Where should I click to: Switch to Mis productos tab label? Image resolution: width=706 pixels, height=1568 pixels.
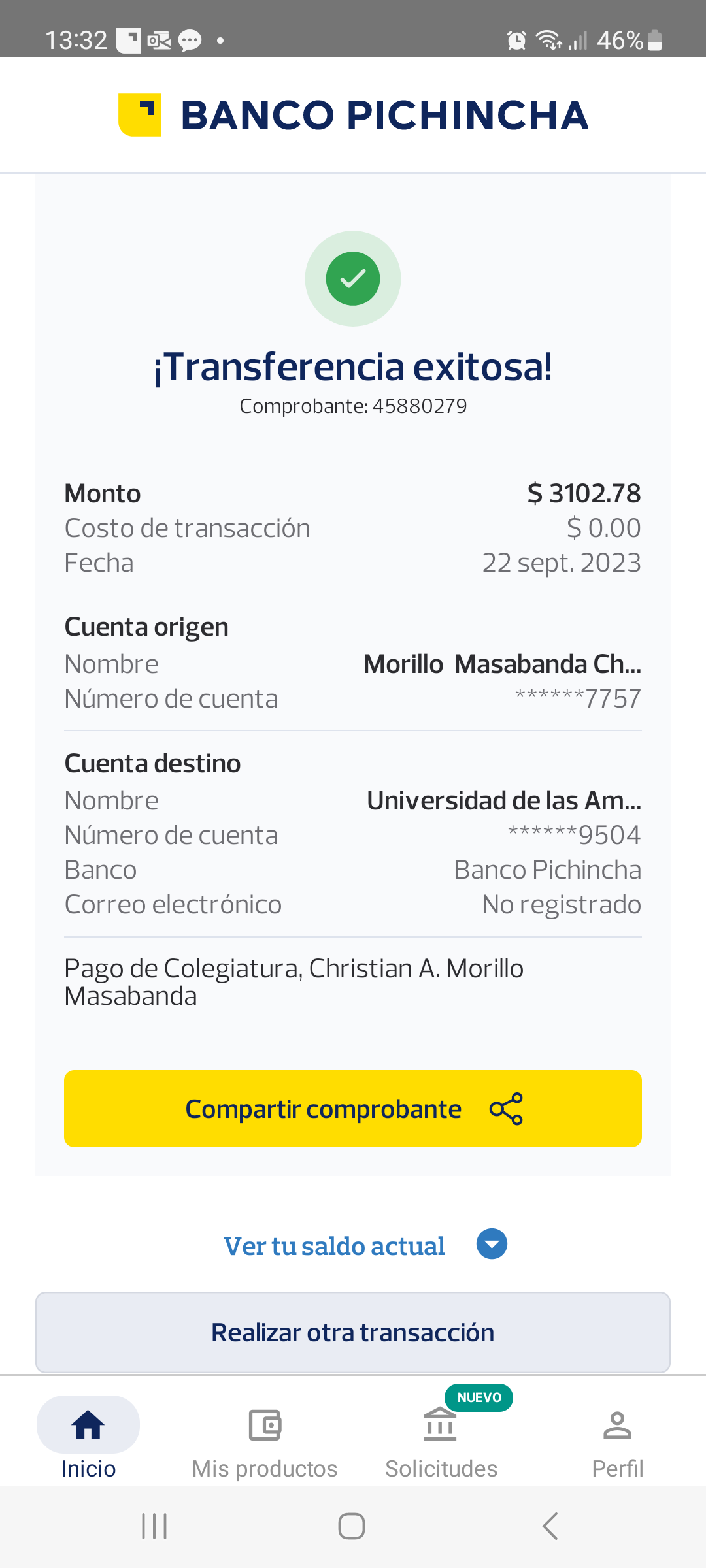pos(265,1469)
